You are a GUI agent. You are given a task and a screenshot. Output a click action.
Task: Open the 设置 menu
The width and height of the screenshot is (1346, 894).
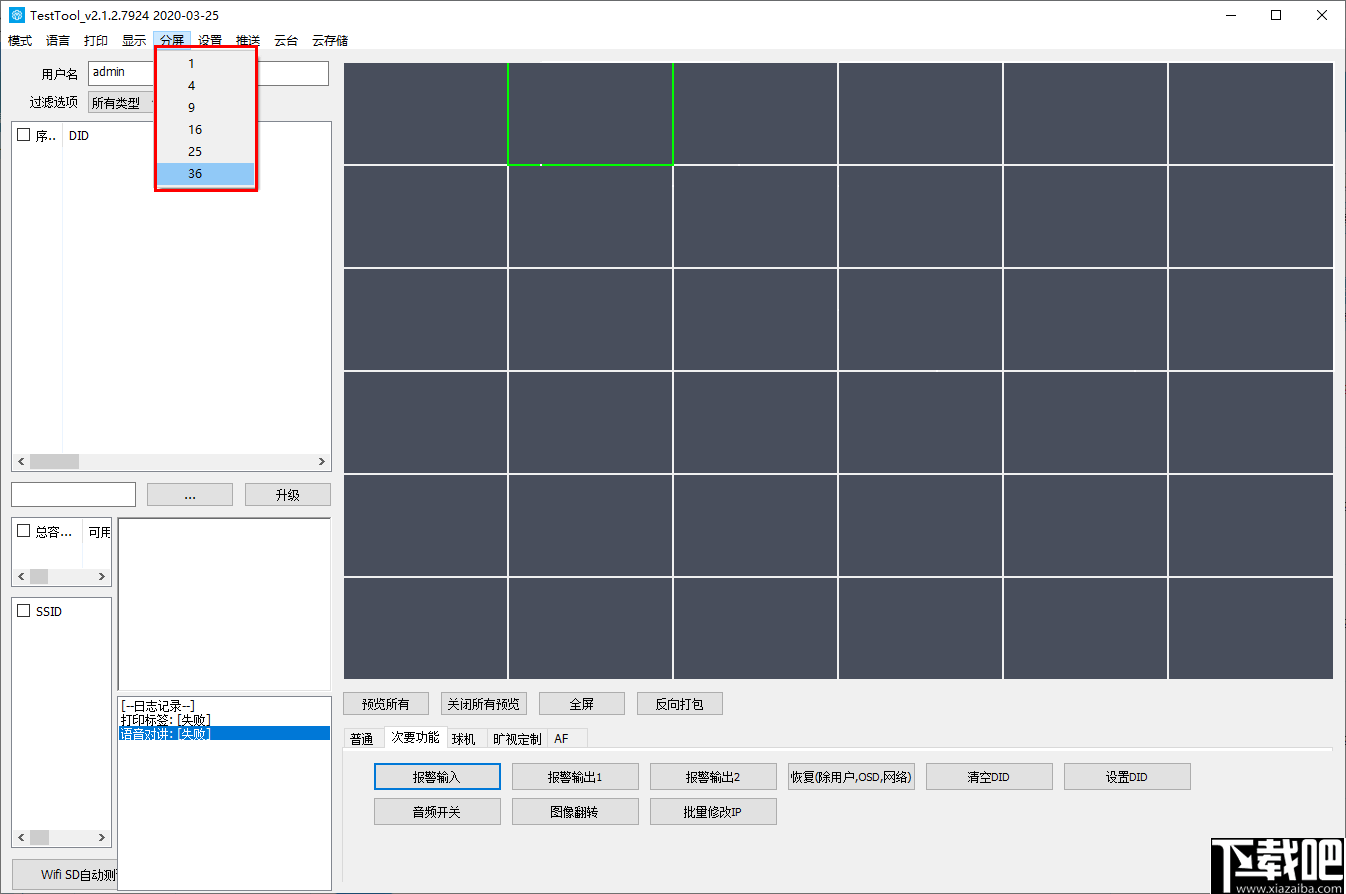point(210,40)
